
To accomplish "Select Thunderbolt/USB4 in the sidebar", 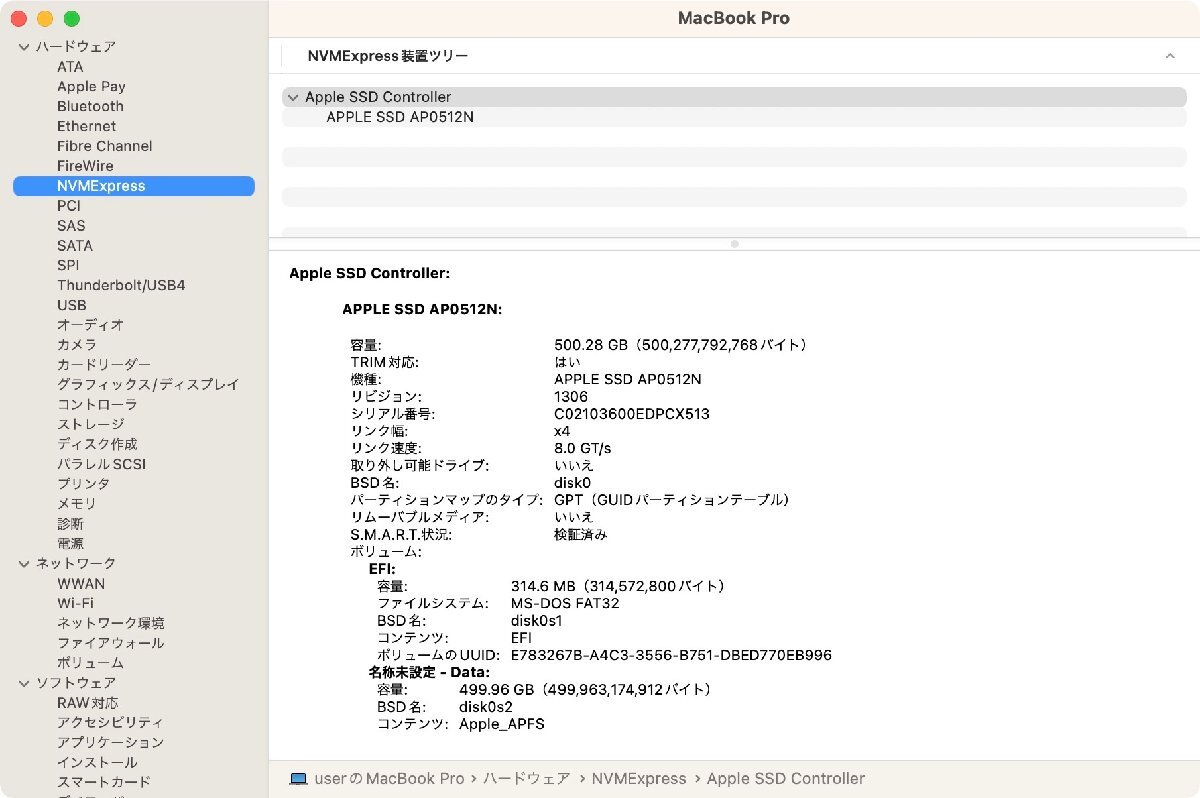I will [x=120, y=285].
